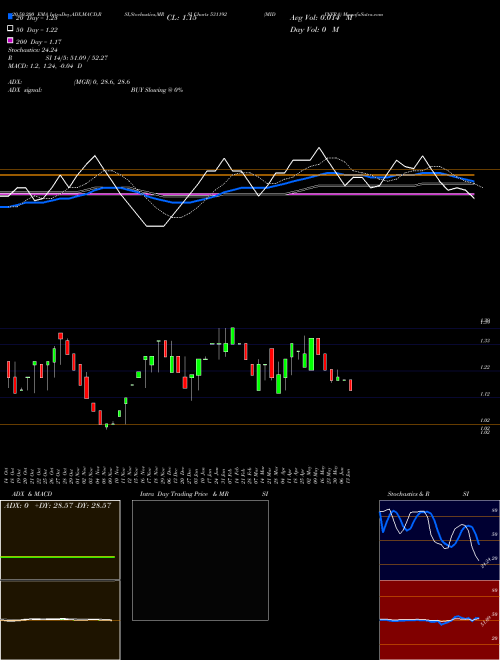The width and height of the screenshot is (500, 660).
Task: Click the '(MGR) 0, 28.6, 28.6' ADX values
Action: click(x=101, y=82)
